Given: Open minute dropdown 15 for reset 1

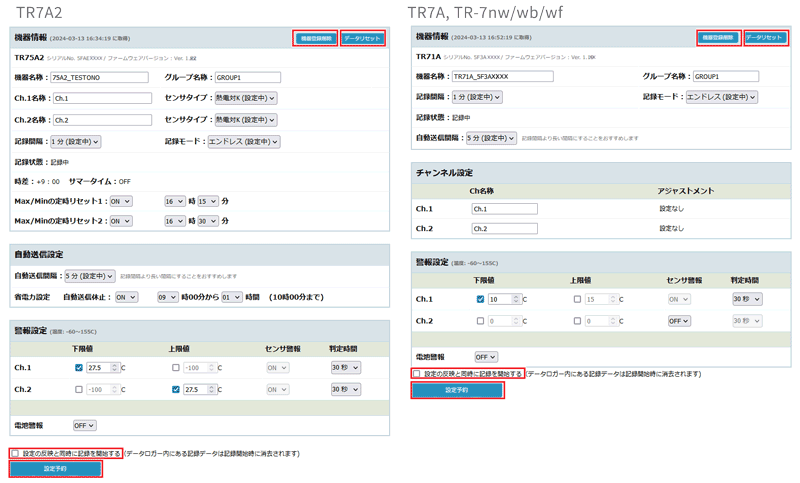Looking at the screenshot, I should click(208, 201).
